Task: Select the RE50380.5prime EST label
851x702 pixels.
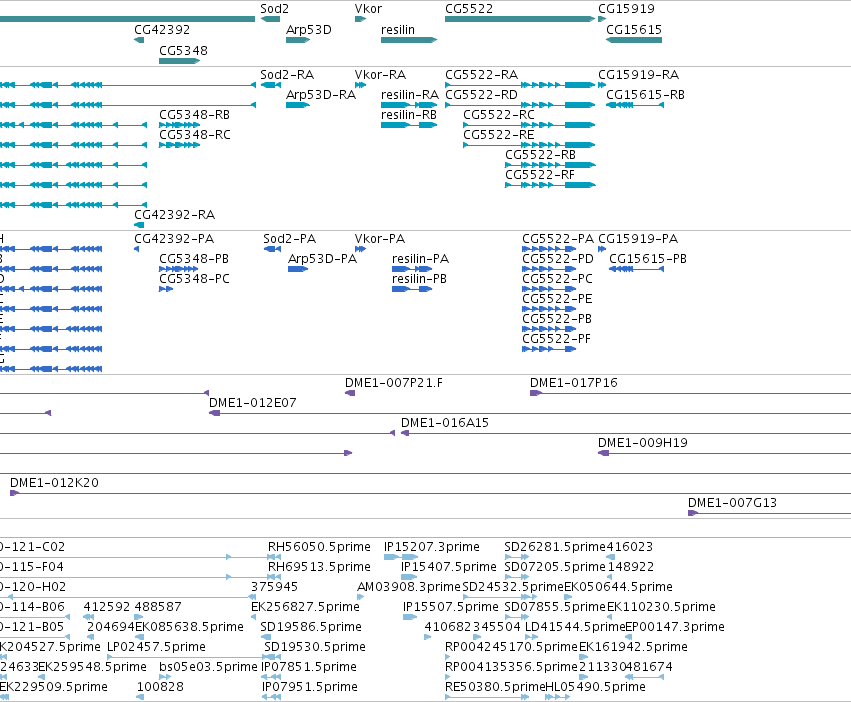Action: pos(494,687)
